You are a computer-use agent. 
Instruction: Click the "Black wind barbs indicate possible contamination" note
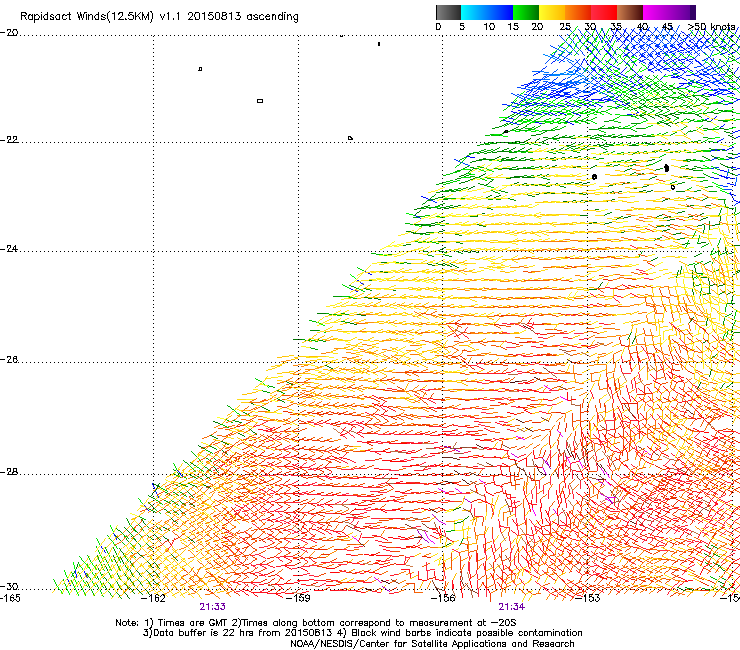(x=460, y=633)
